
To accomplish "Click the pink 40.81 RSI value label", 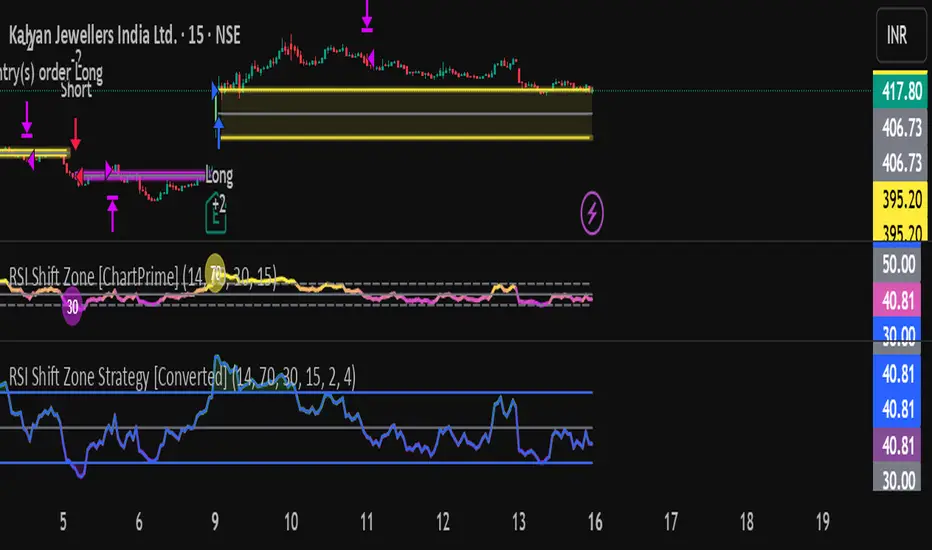I will pyautogui.click(x=897, y=300).
